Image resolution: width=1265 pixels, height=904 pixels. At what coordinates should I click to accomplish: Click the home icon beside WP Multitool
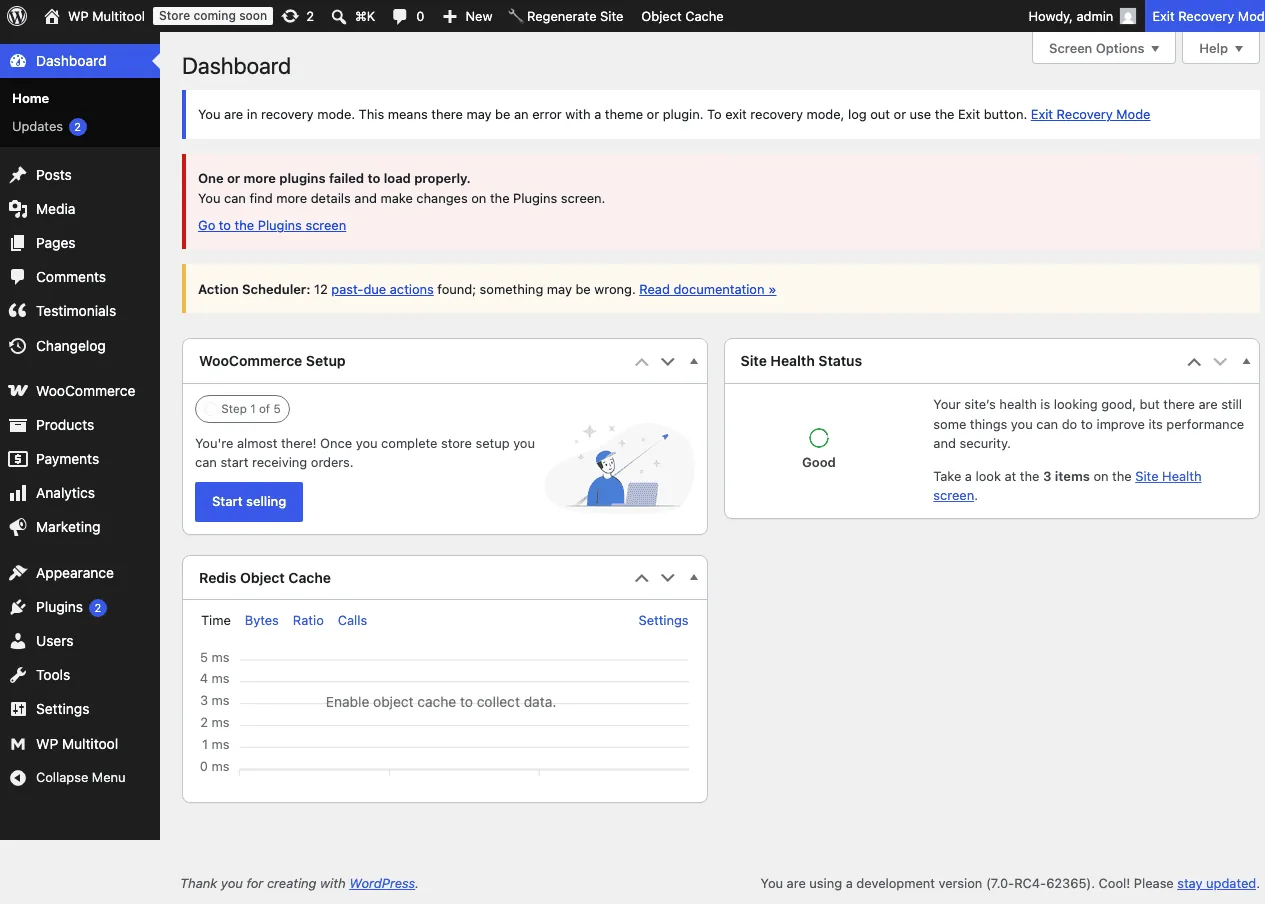click(52, 16)
